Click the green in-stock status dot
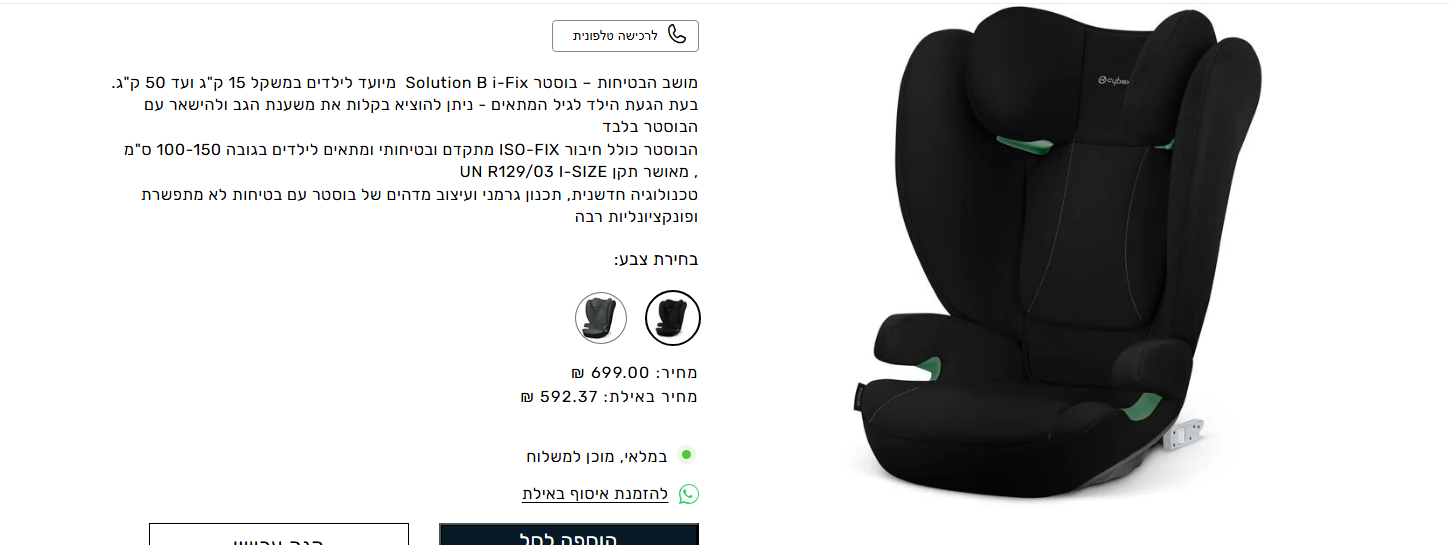The height and width of the screenshot is (545, 1449). coord(686,455)
